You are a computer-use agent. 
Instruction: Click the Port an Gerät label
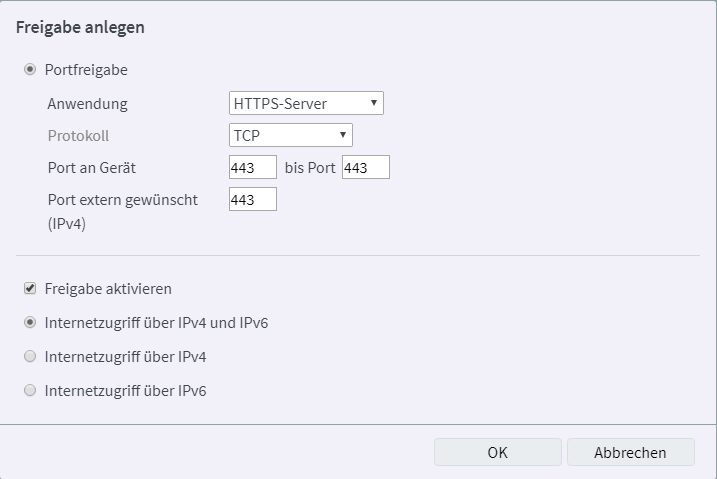pos(92,168)
